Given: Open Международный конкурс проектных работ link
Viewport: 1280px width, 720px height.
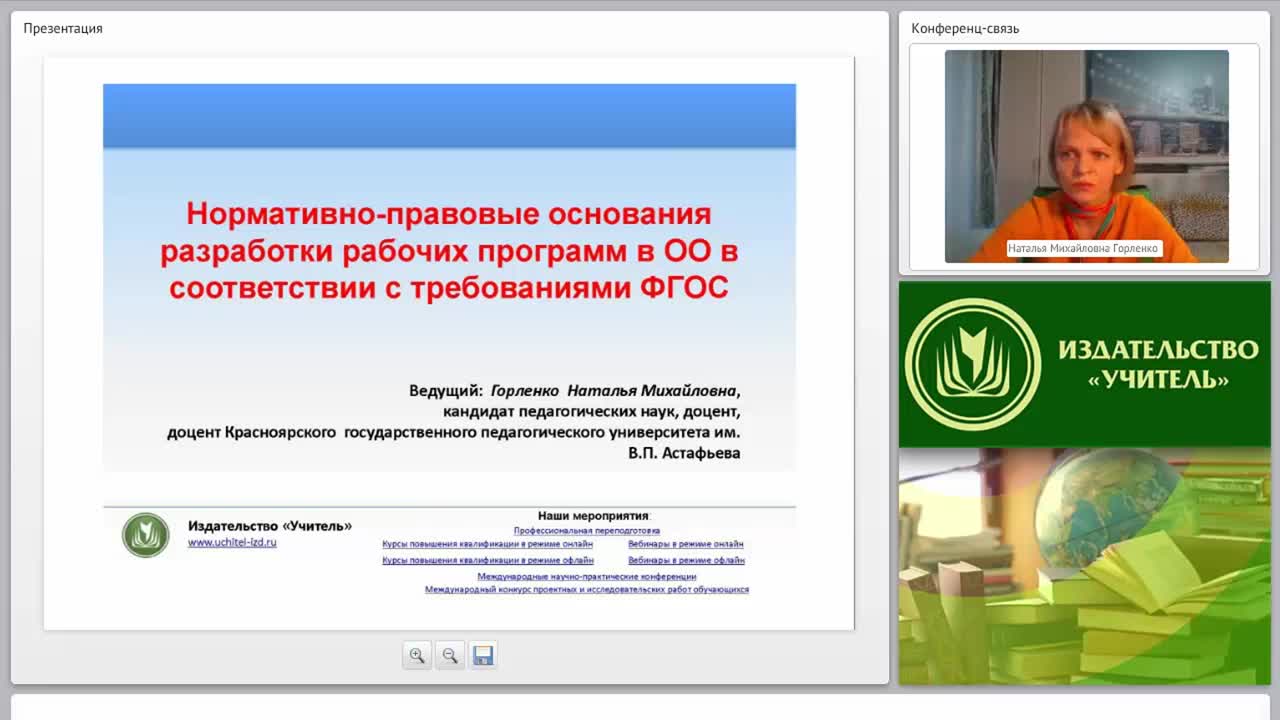Looking at the screenshot, I should [587, 590].
